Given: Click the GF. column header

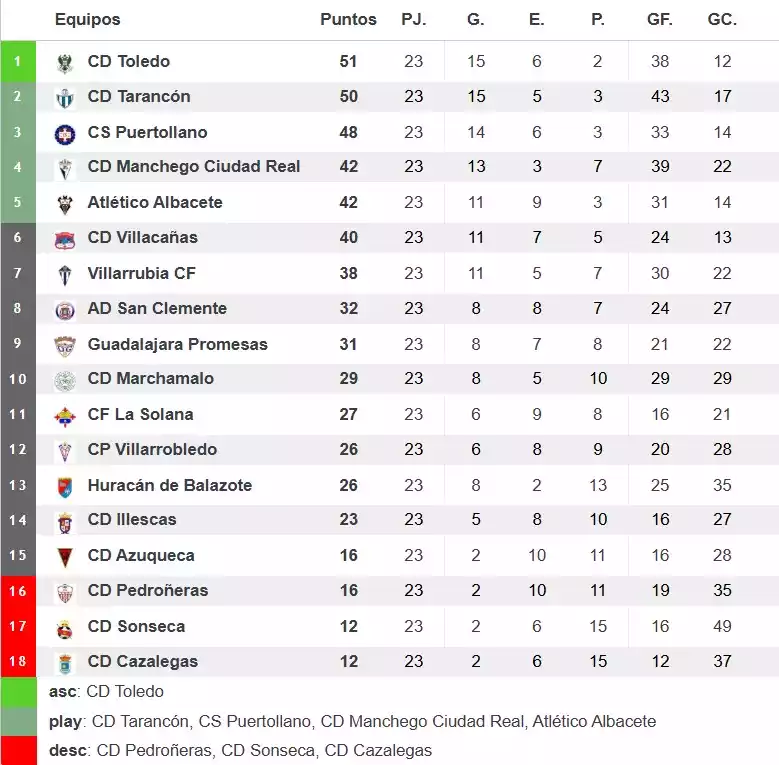Looking at the screenshot, I should tap(660, 20).
